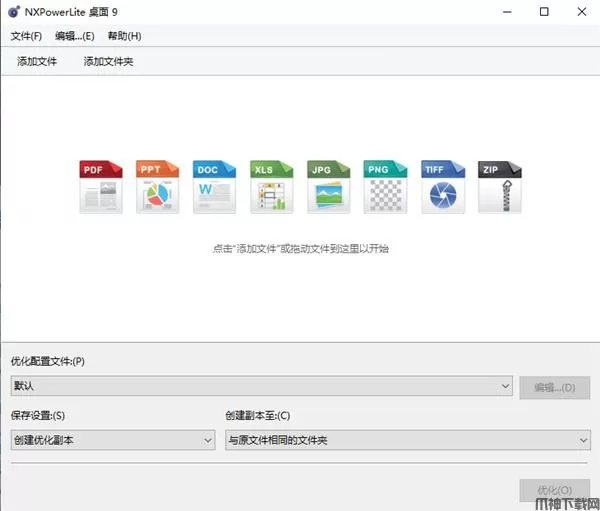Open the 创建副本至 dropdown for destination folder

coord(408,440)
